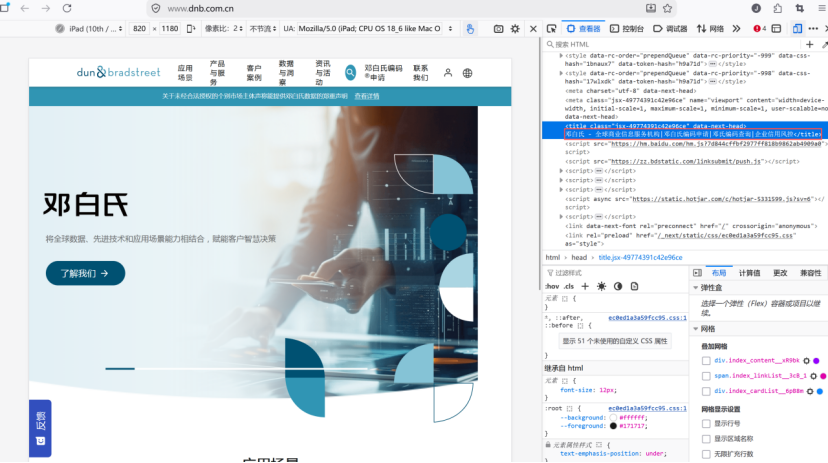Screen dimensions: 828x463
Task: Open the 不节流 throttling dropdown
Action: point(262,29)
